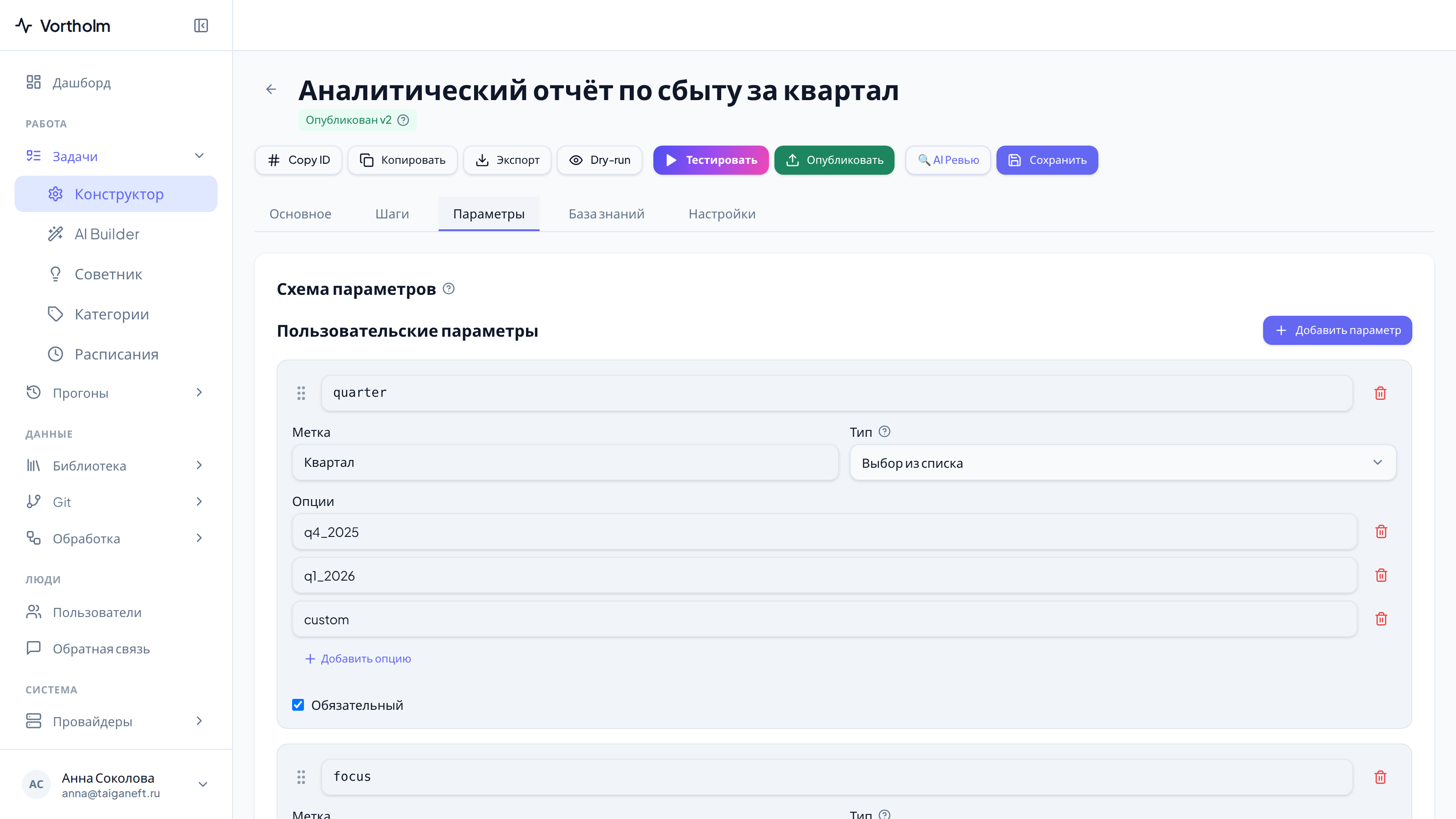Open AI Builder in sidebar
The width and height of the screenshot is (1456, 819).
pos(116,234)
